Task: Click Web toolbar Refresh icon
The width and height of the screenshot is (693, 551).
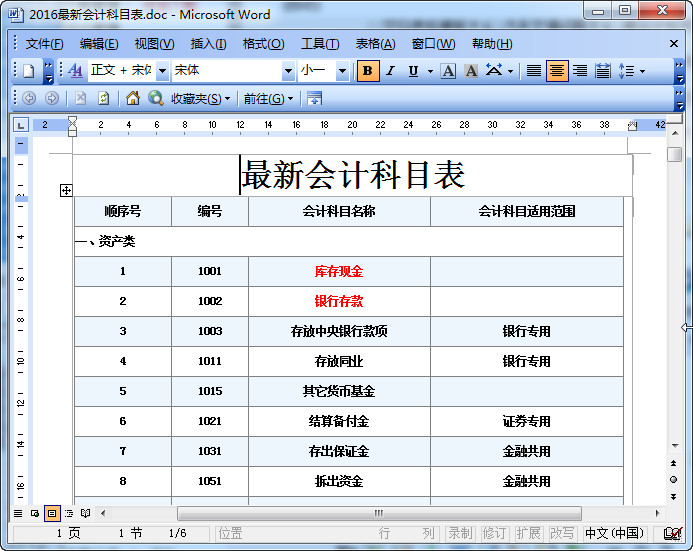Action: coord(103,98)
